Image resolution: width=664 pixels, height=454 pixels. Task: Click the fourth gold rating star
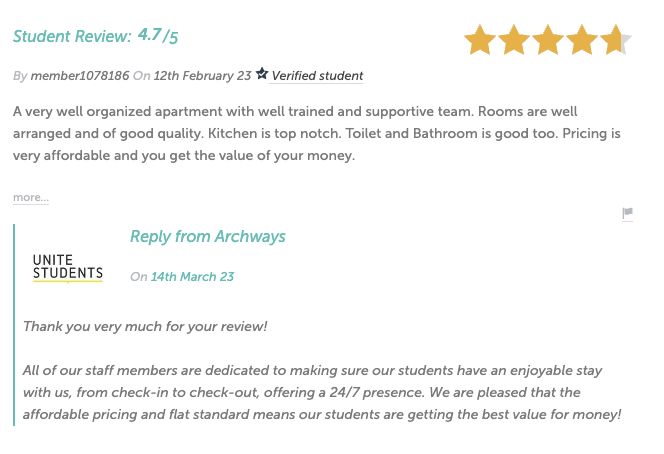[x=581, y=40]
